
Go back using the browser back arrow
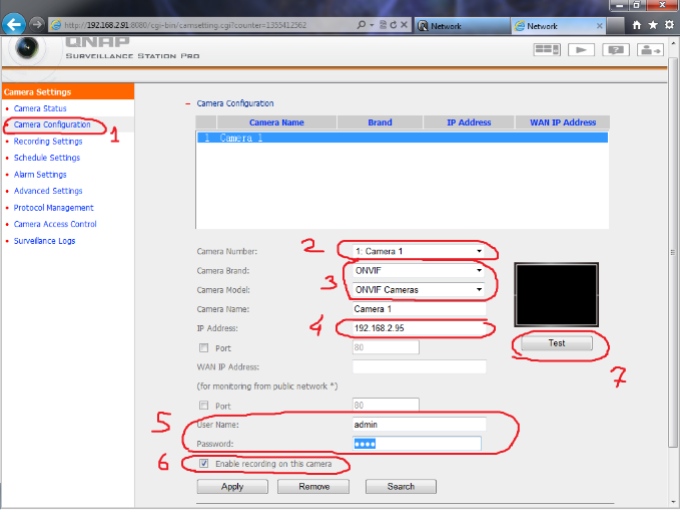point(15,24)
